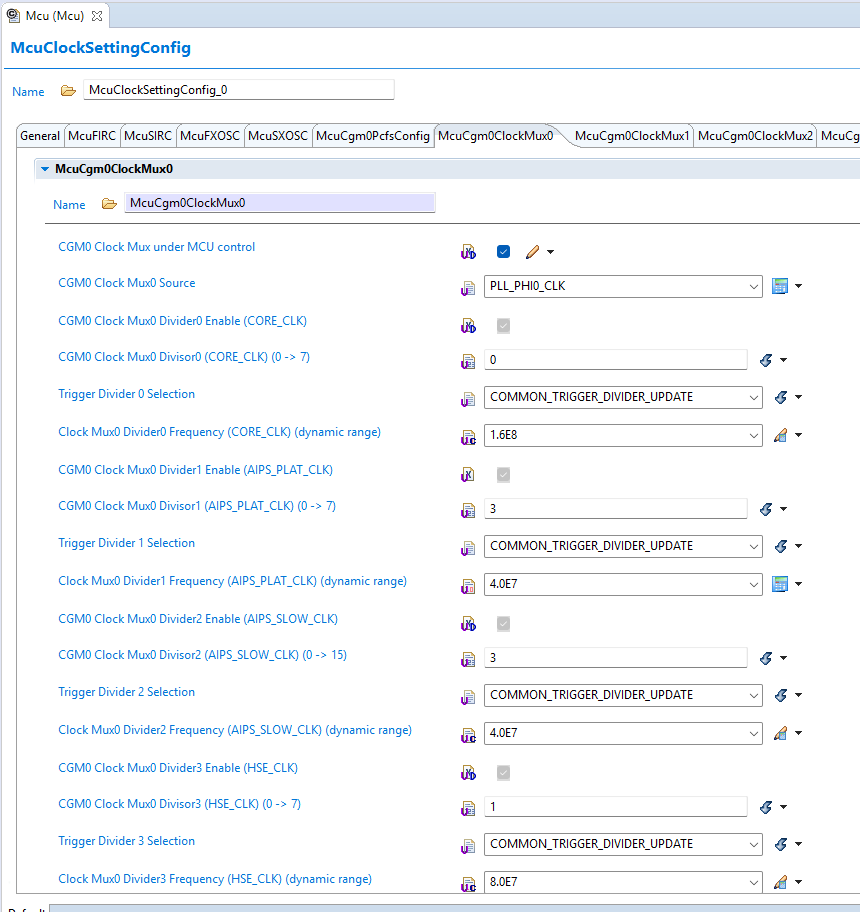
Task: Switch to the McuSXOSC tab
Action: (x=278, y=136)
